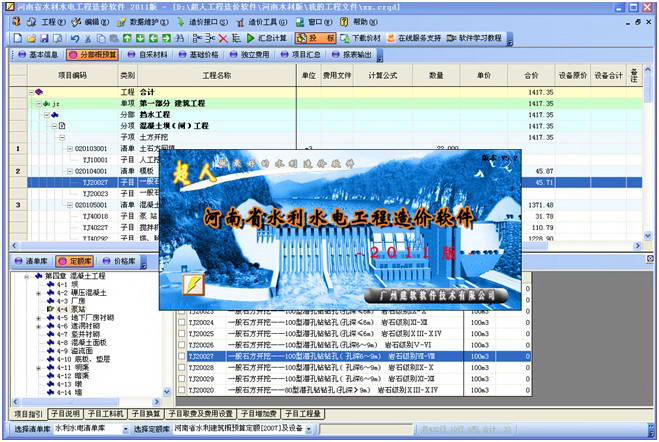Open 在线服务支持 from toolbar
The height and width of the screenshot is (442, 659).
click(414, 38)
